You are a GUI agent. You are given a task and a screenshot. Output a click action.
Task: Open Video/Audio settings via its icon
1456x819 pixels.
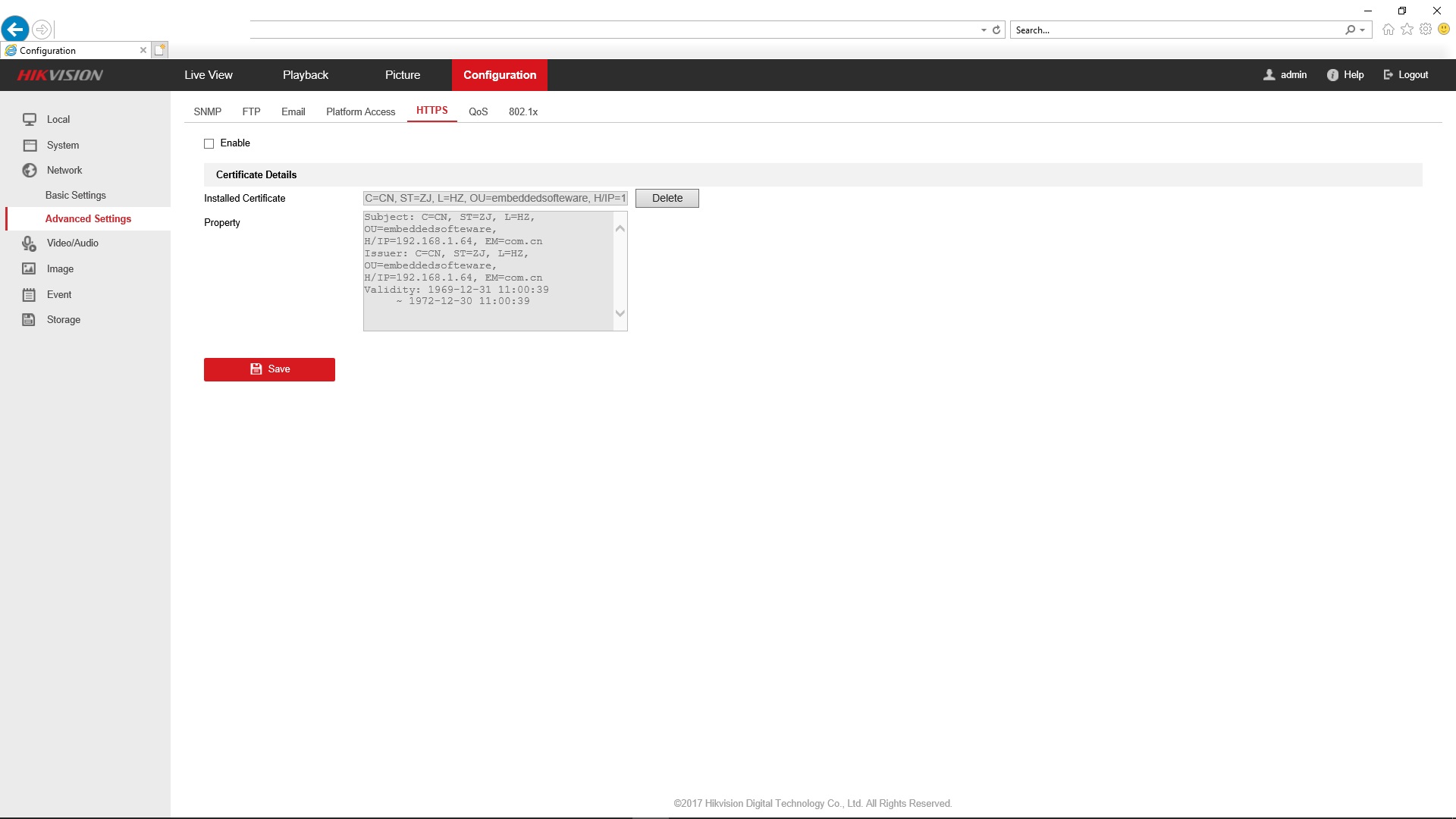pyautogui.click(x=30, y=243)
